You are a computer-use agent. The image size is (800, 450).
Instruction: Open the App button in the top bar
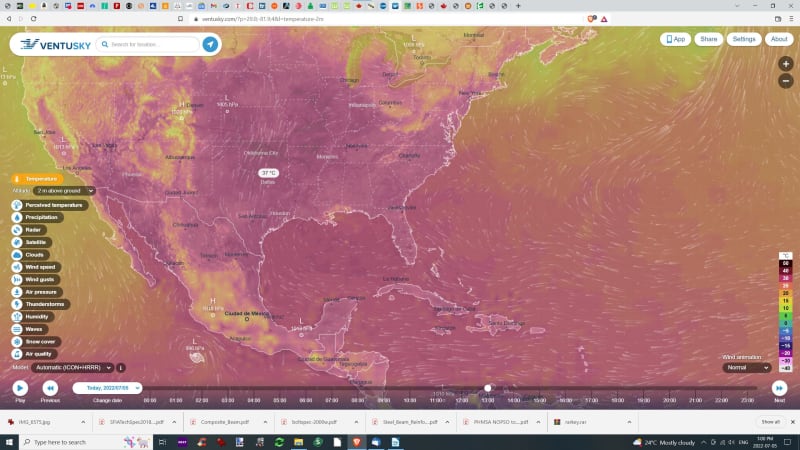(676, 39)
